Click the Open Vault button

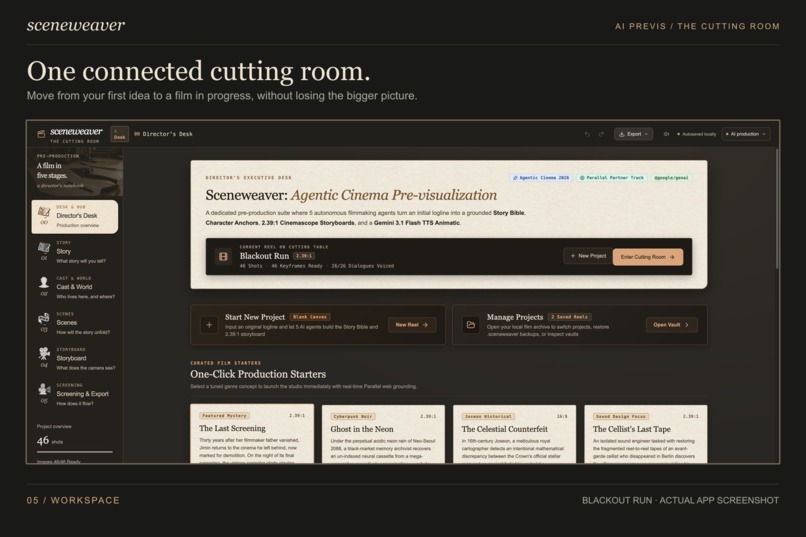tap(671, 325)
